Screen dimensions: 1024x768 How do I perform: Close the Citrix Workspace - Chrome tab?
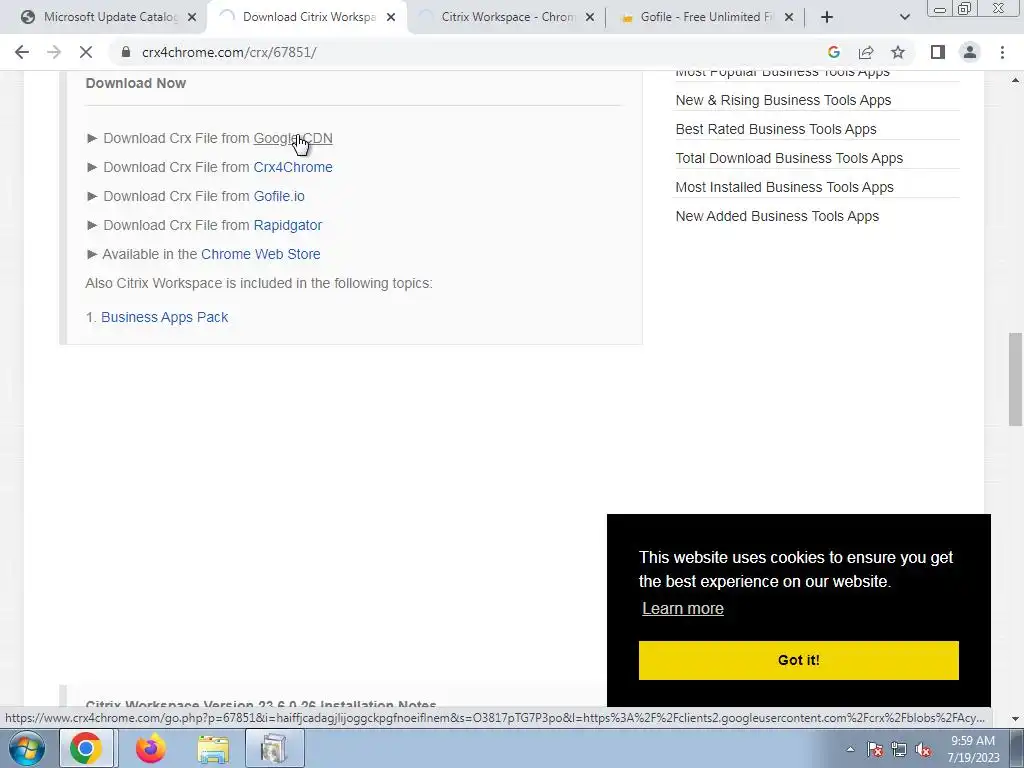coord(590,18)
